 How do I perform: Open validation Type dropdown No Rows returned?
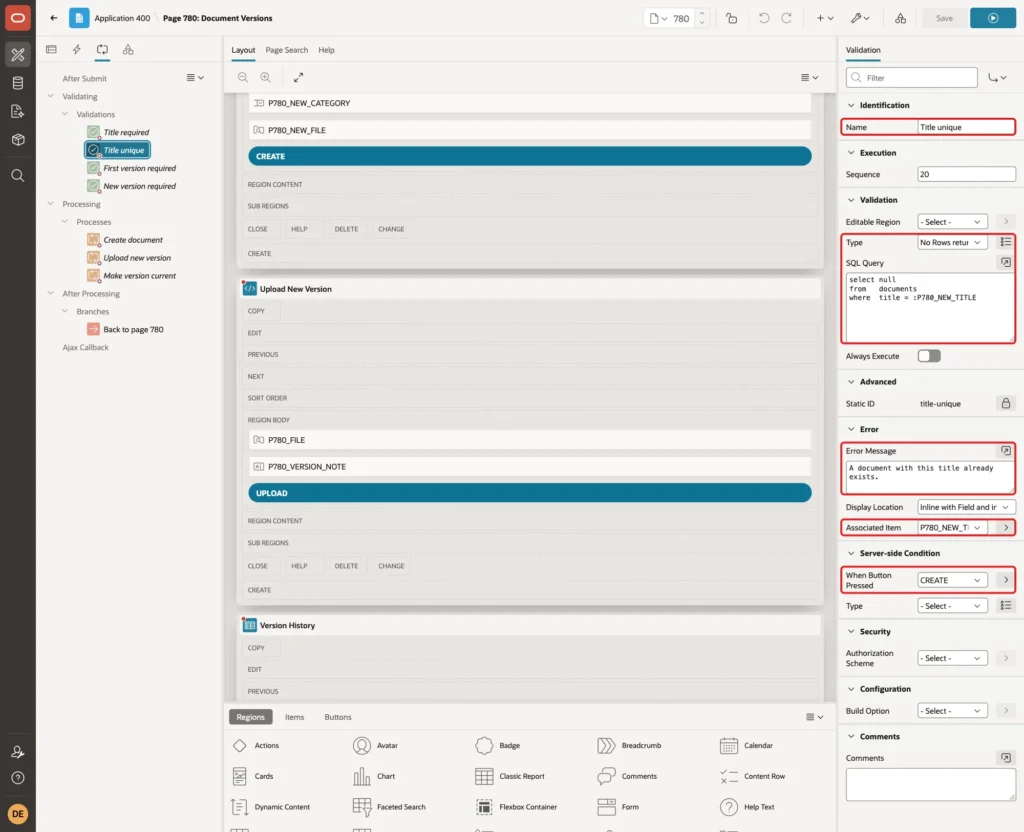pos(951,242)
